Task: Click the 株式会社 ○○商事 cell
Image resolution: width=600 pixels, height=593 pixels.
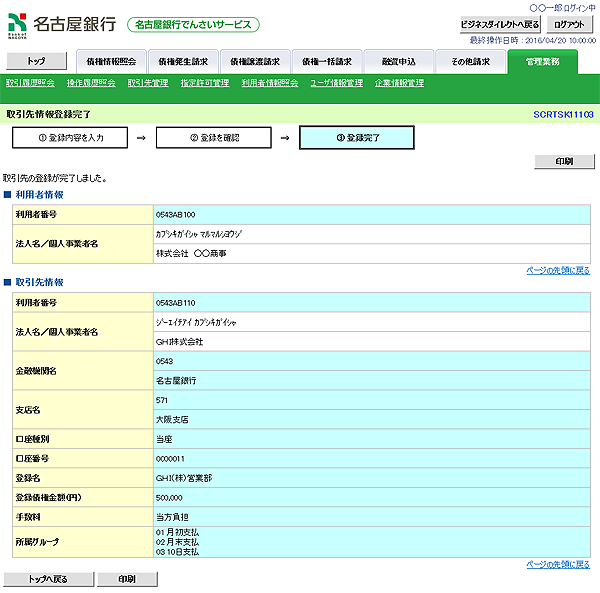Action: point(372,253)
